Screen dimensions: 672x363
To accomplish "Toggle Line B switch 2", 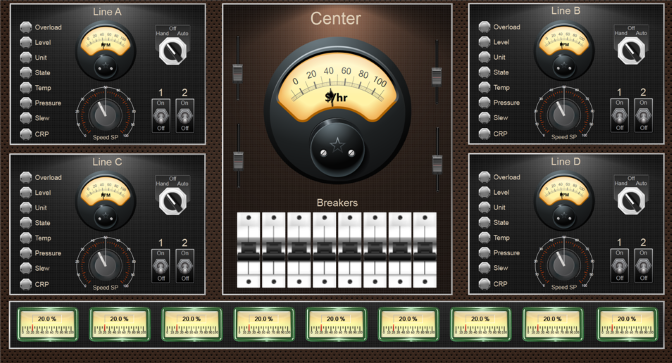I will tap(643, 115).
